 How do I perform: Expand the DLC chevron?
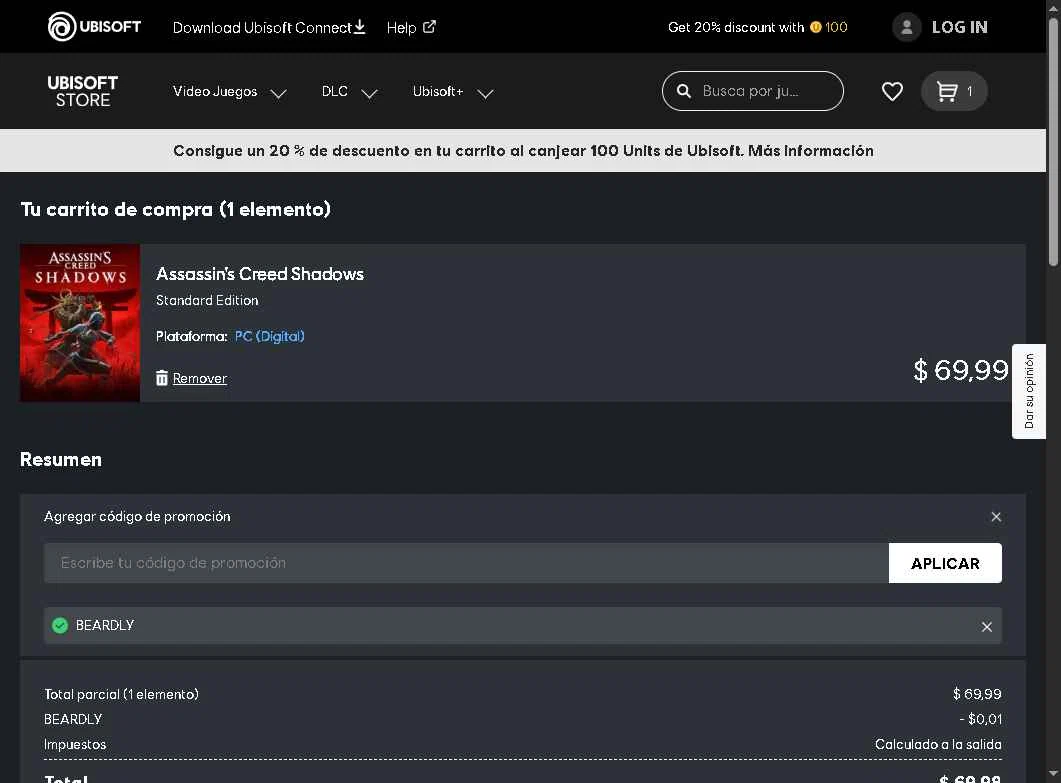[x=369, y=93]
